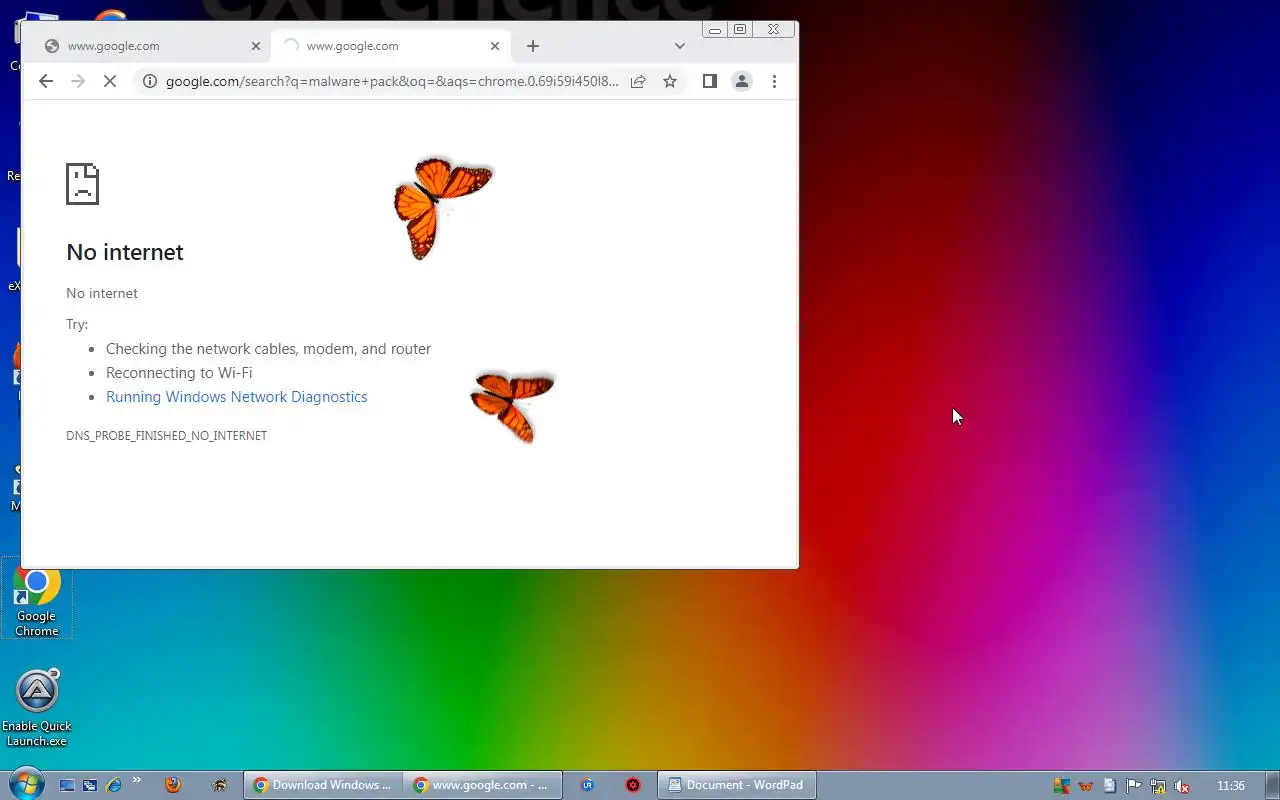This screenshot has height=800, width=1280.
Task: Select the loading www.google.com tab
Action: tap(390, 46)
